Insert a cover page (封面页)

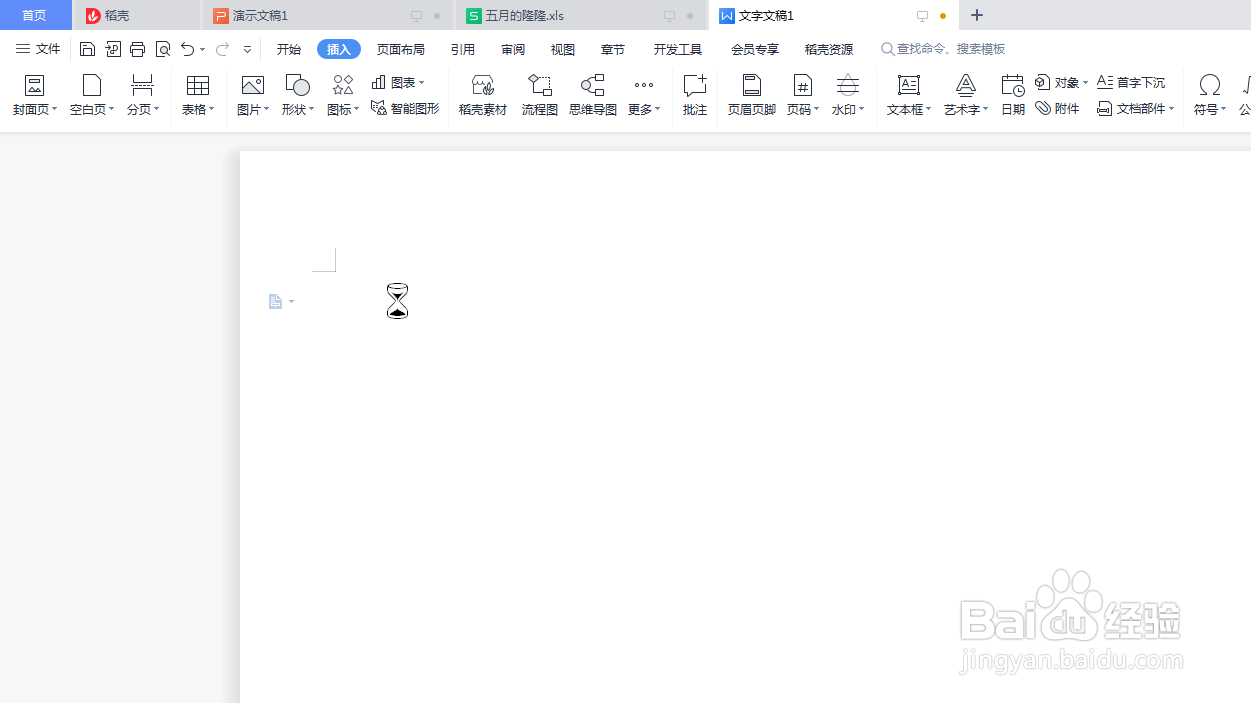35,95
